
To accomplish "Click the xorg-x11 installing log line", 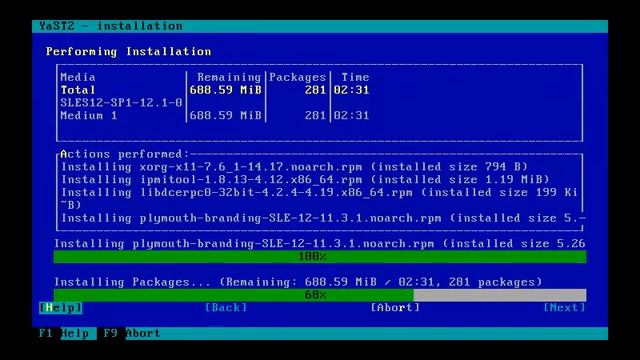I will click(x=294, y=167).
